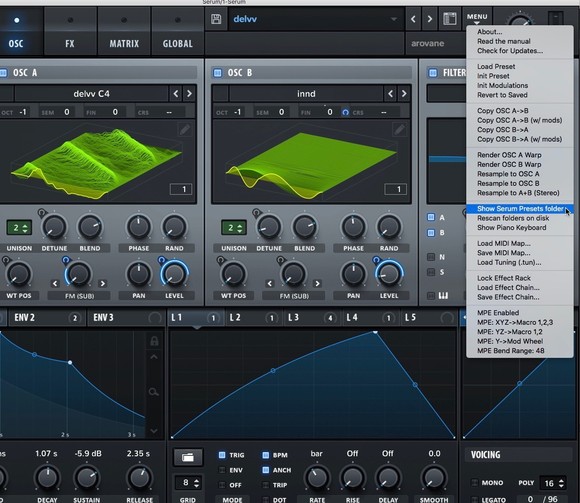
Task: Toggle LFO ANCH checkbox
Action: [x=266, y=470]
